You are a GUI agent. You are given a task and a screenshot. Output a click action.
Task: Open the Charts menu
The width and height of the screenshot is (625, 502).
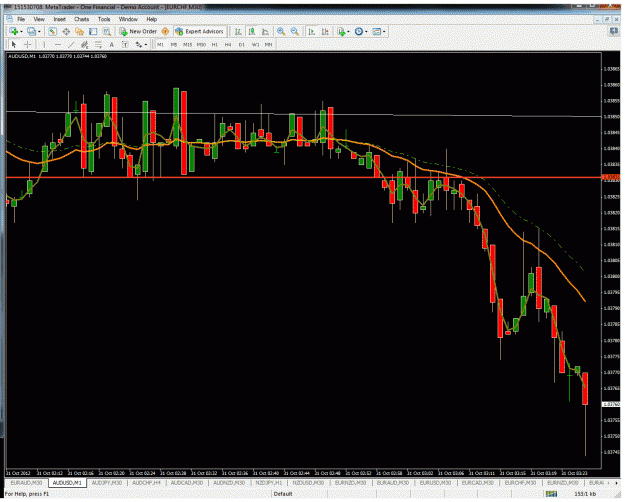coord(82,19)
